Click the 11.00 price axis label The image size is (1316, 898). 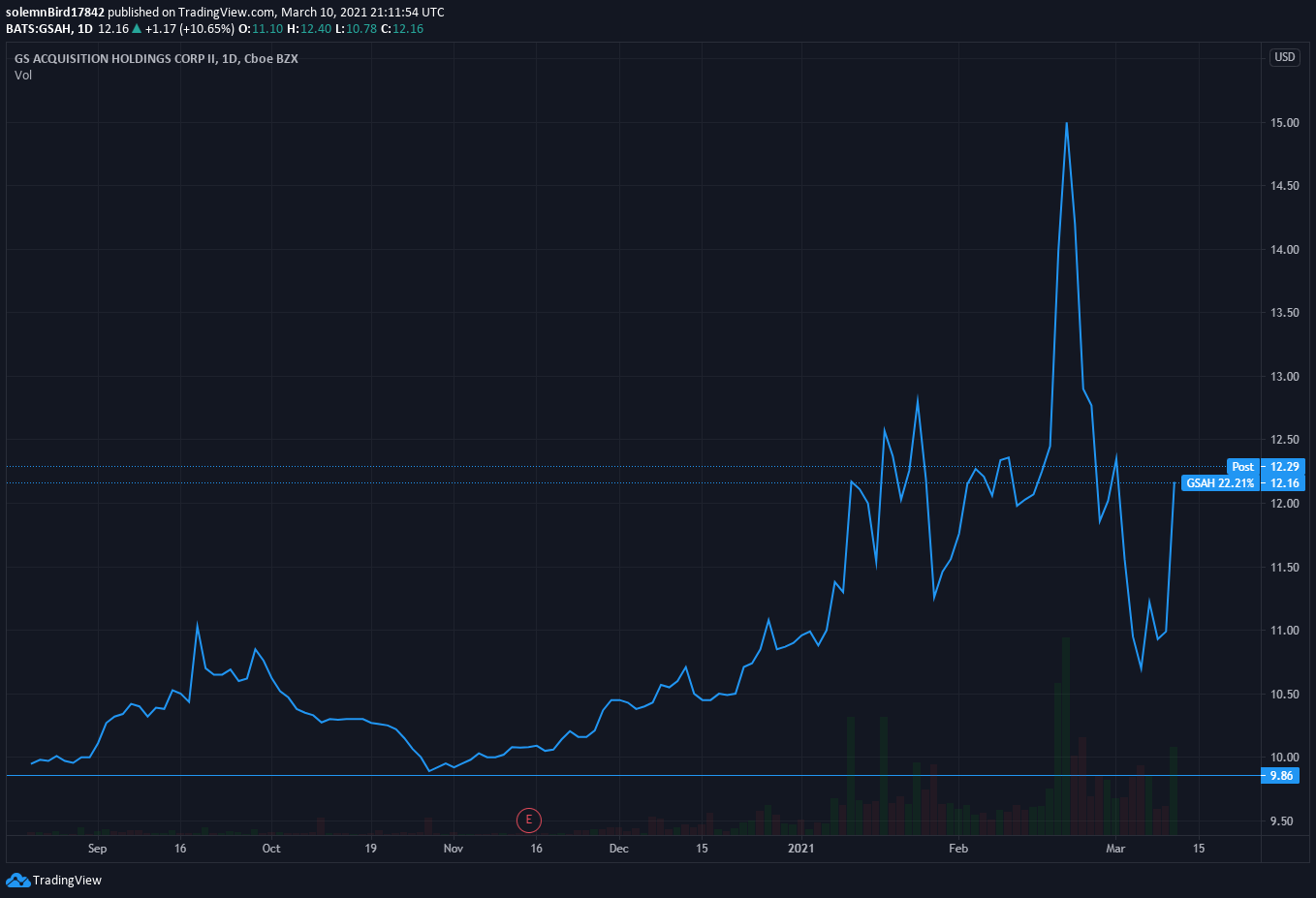[x=1285, y=631]
